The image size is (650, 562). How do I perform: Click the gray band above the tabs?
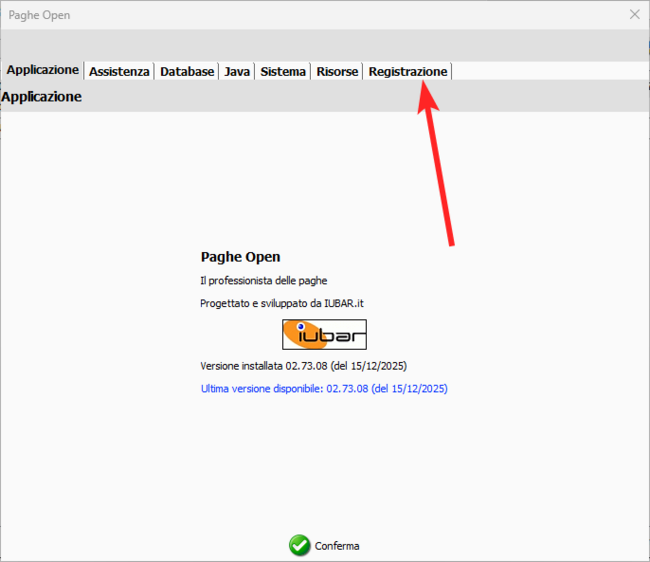tap(324, 45)
